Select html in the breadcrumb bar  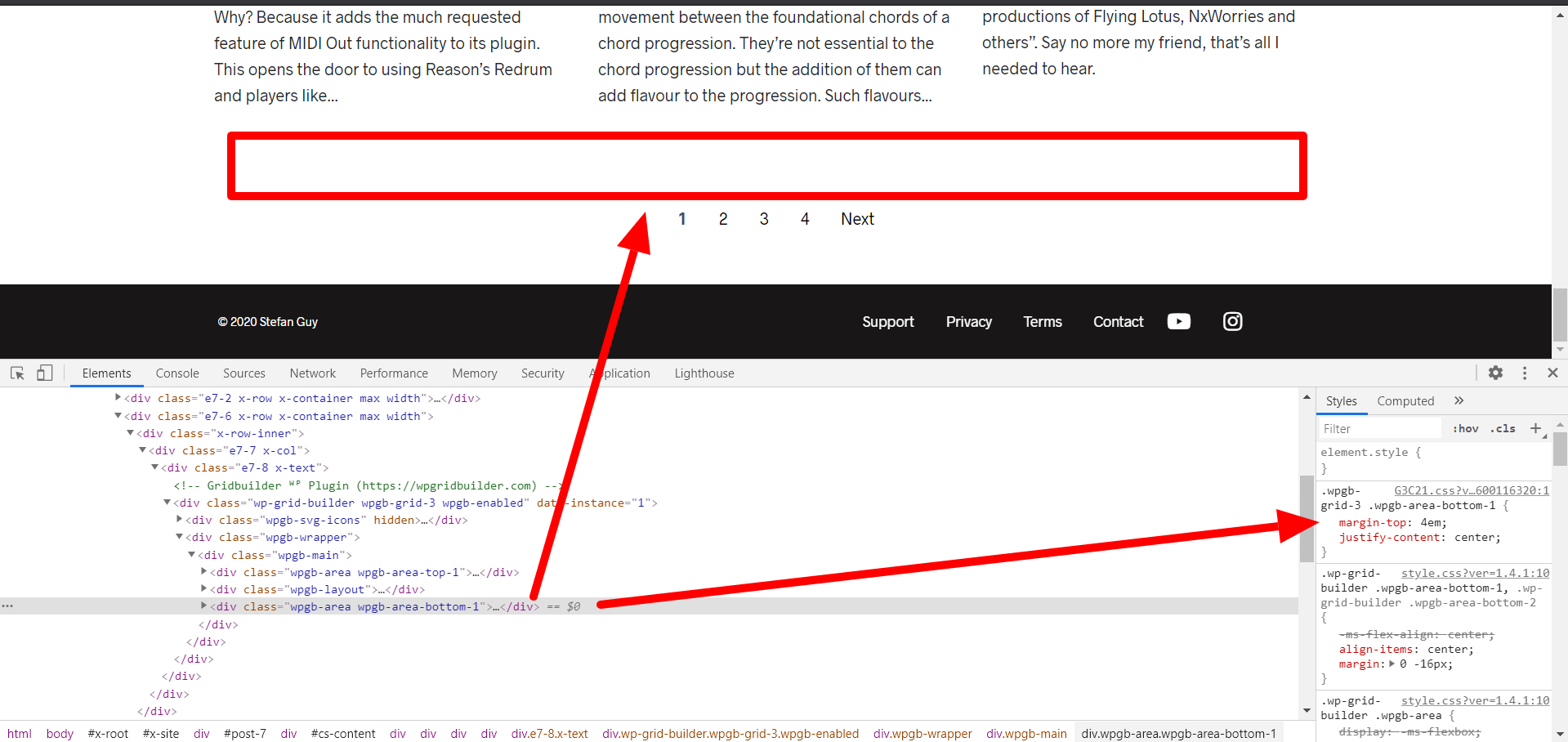[x=20, y=733]
